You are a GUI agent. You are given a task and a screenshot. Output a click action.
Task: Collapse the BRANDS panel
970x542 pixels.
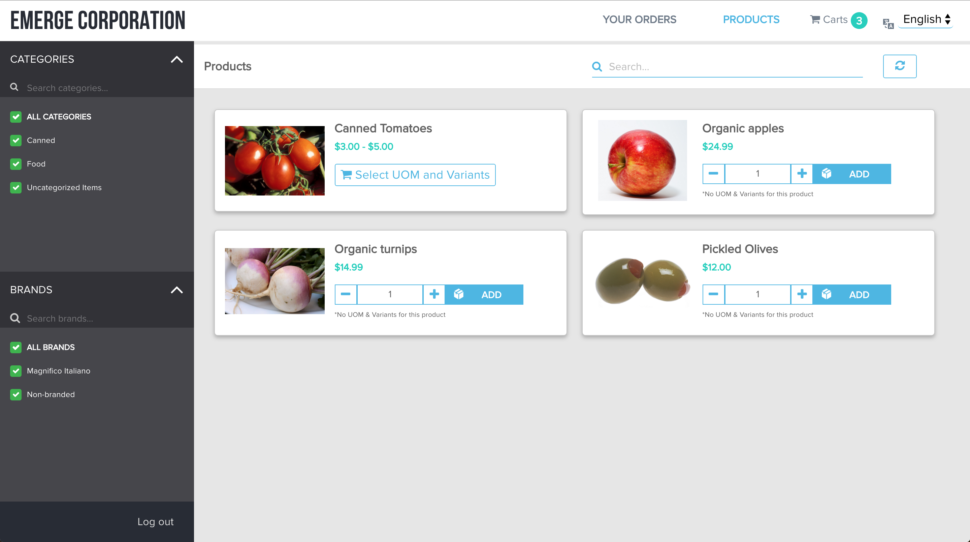point(177,290)
